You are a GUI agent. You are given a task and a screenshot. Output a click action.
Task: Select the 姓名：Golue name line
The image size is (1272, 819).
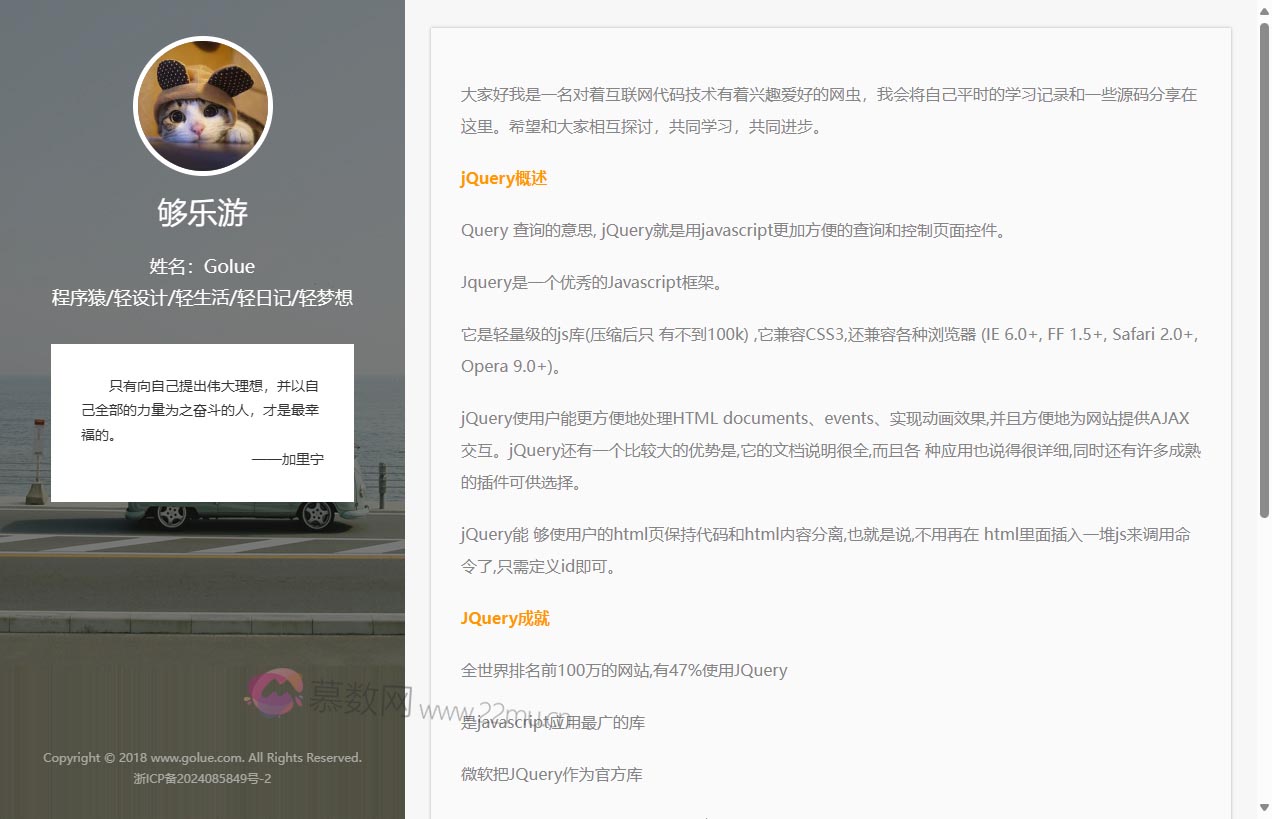pos(202,266)
